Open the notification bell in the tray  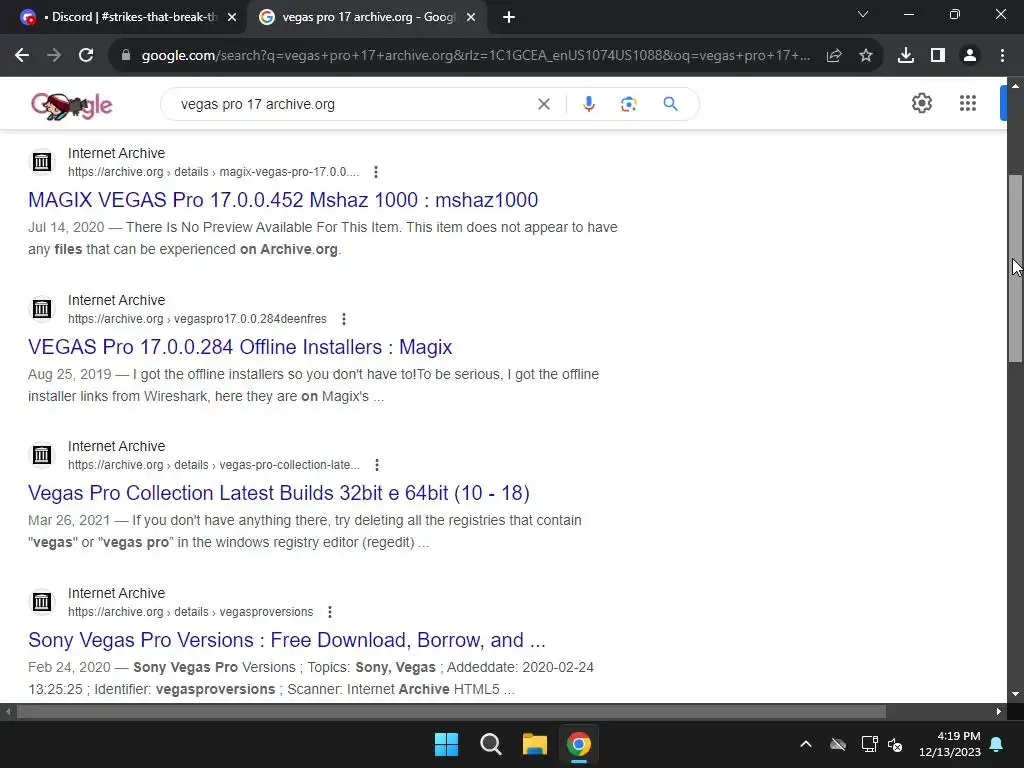click(x=997, y=744)
